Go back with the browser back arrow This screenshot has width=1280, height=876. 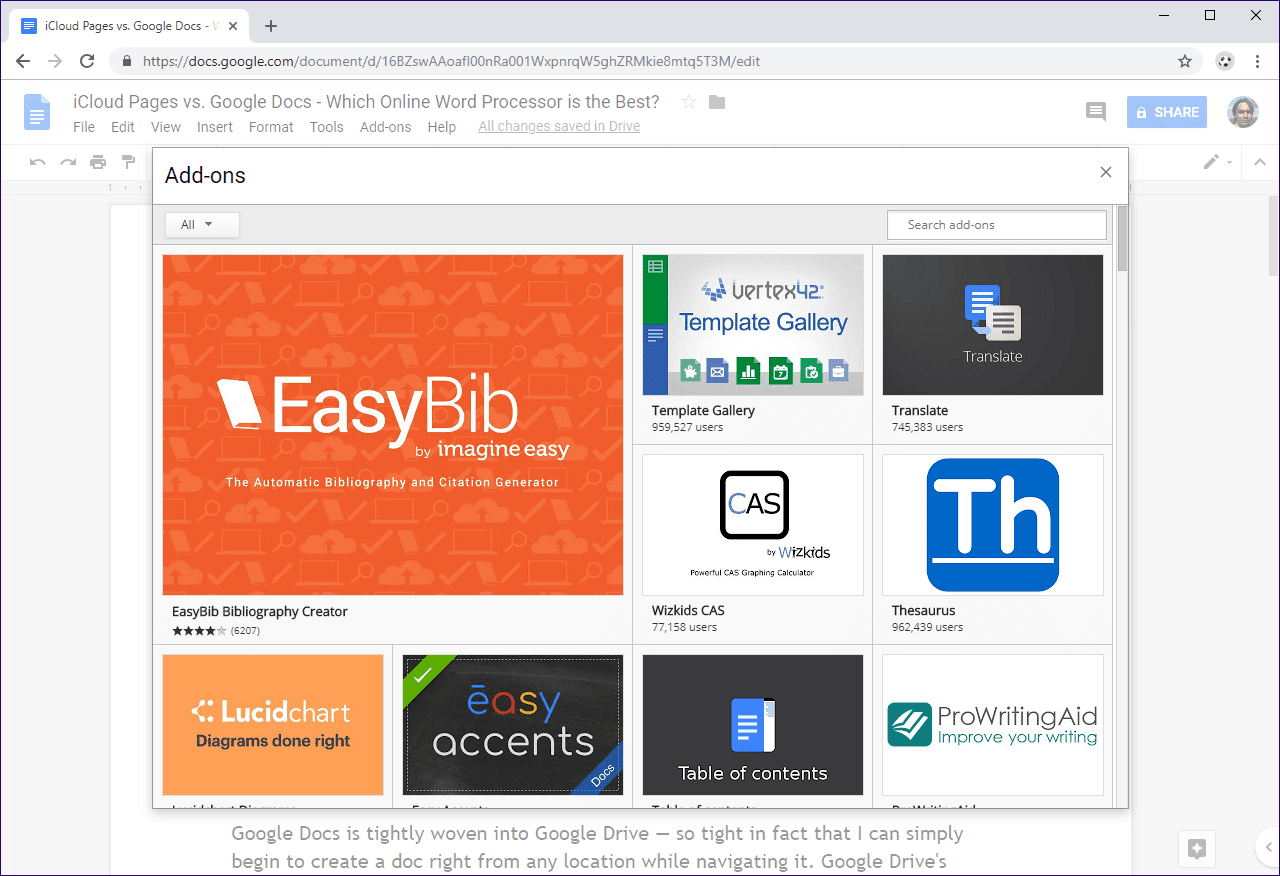tap(24, 61)
